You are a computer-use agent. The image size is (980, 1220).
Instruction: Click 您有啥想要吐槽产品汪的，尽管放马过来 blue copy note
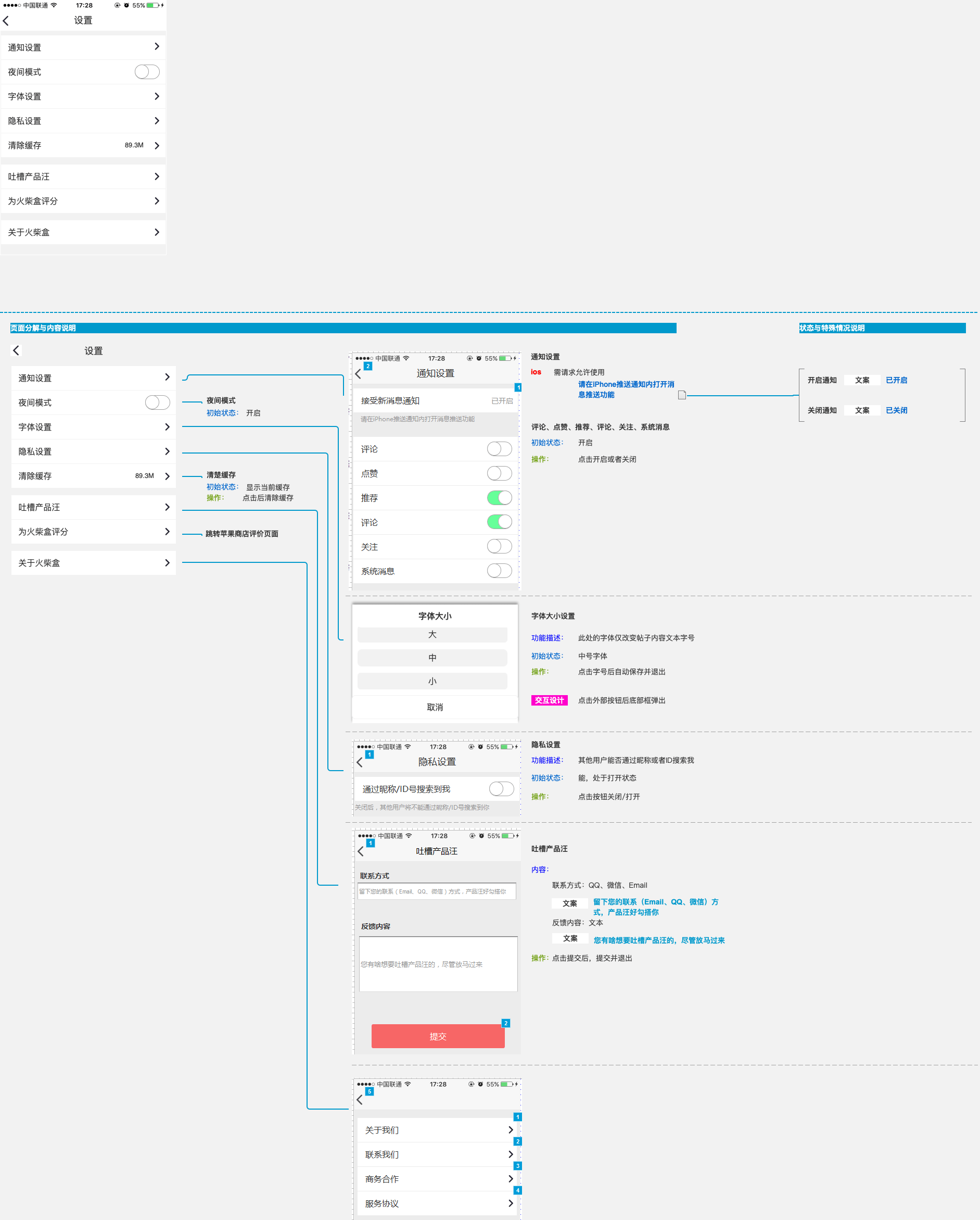click(659, 940)
